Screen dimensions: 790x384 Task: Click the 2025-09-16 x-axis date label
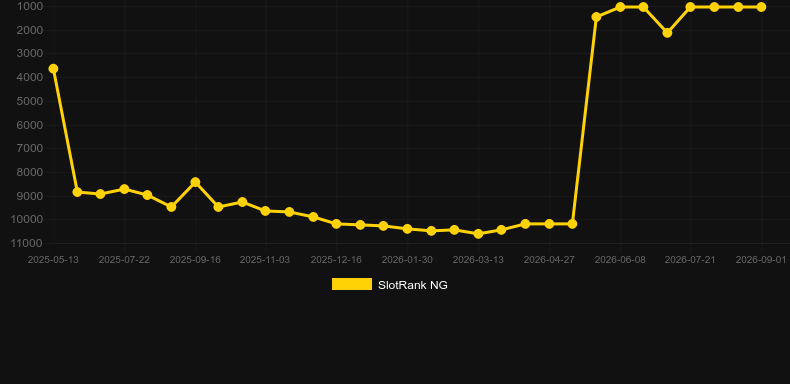195,260
